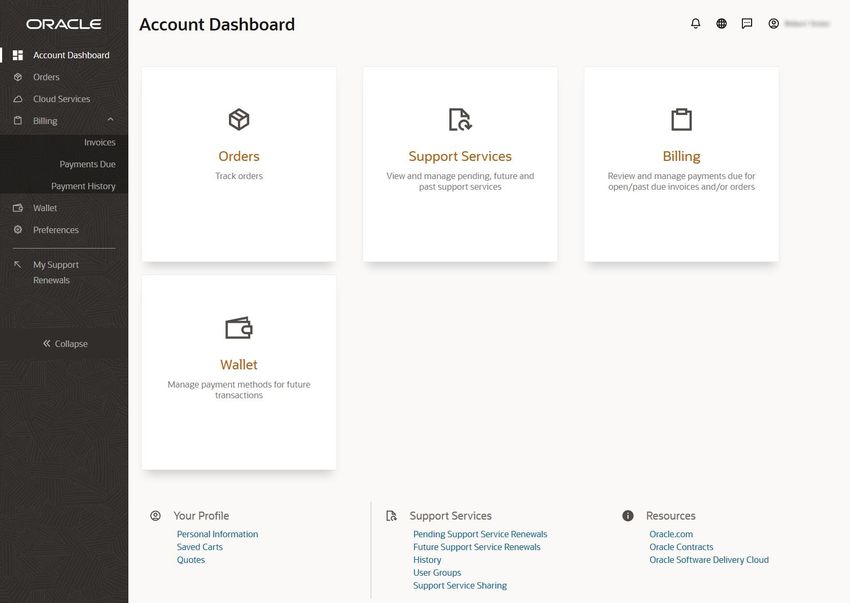
Task: Open Oracle Software Delivery Cloud link
Action: [x=709, y=560]
